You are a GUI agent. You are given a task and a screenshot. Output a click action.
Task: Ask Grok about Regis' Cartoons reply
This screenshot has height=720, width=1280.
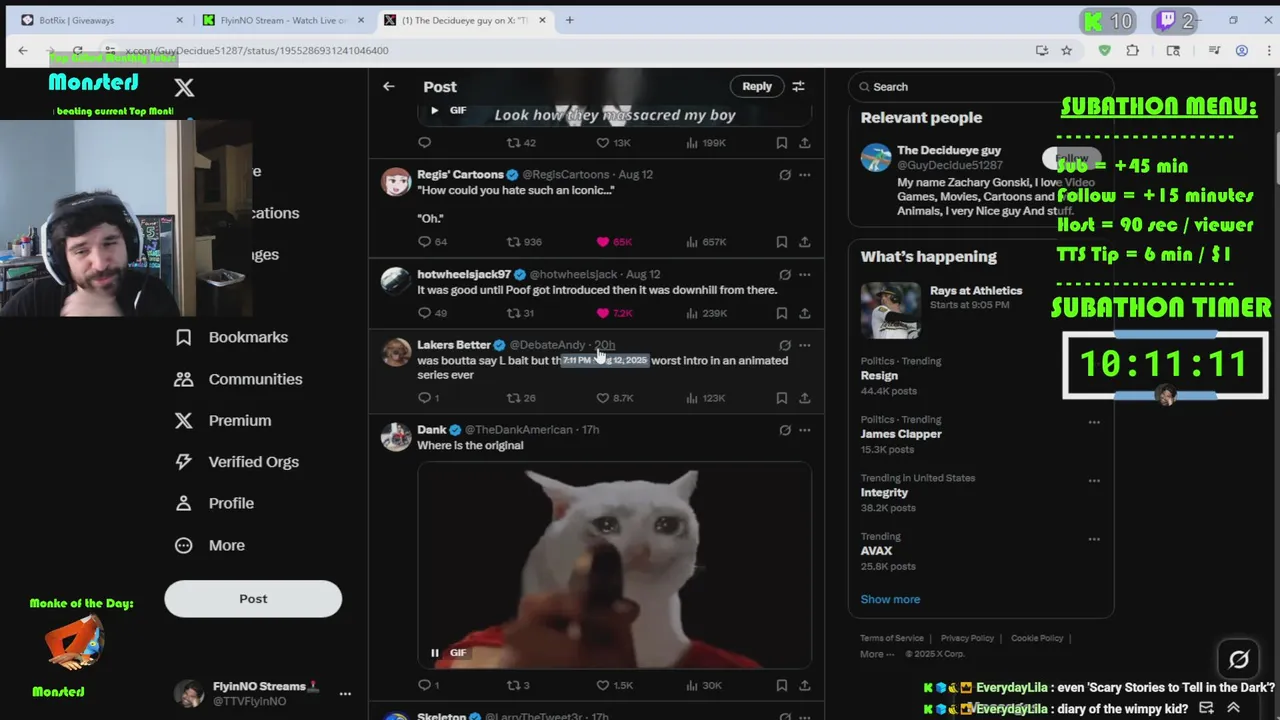tap(785, 174)
